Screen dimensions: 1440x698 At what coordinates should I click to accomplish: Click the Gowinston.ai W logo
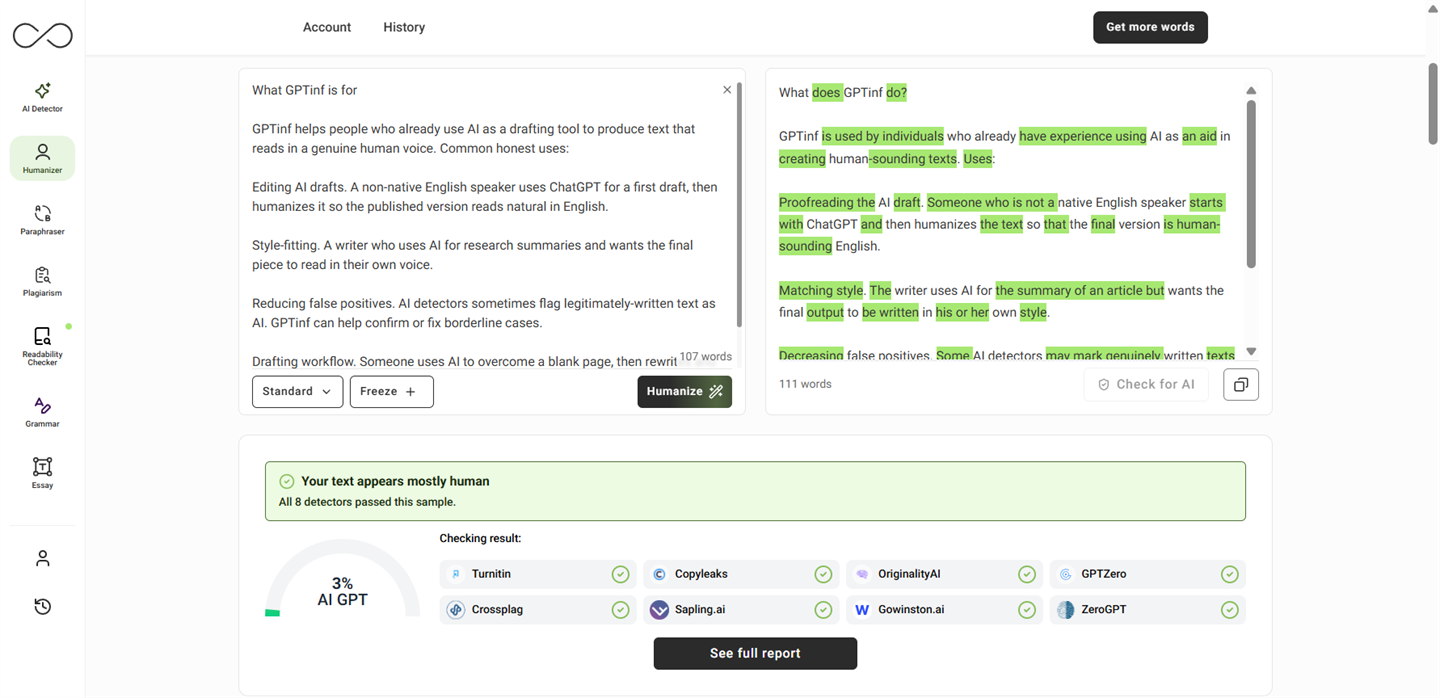tap(862, 609)
